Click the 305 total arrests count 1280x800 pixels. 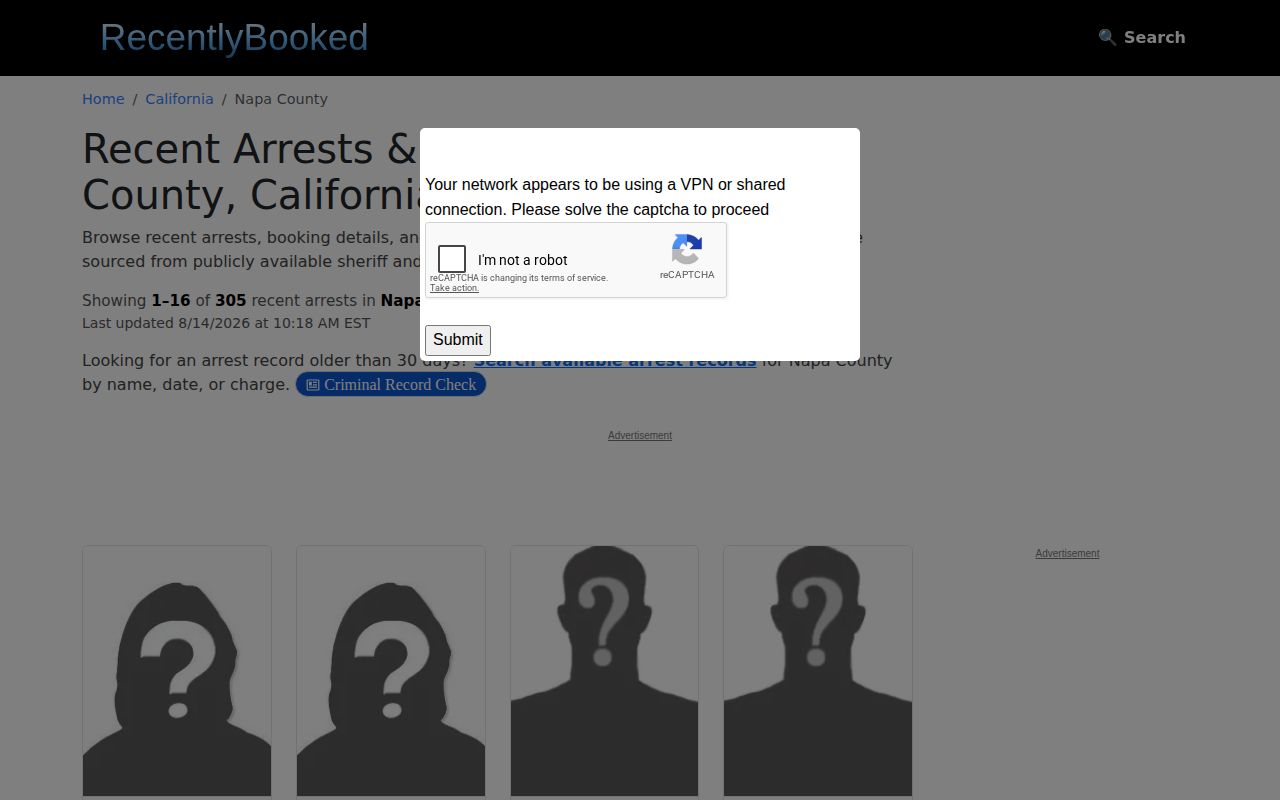coord(230,300)
